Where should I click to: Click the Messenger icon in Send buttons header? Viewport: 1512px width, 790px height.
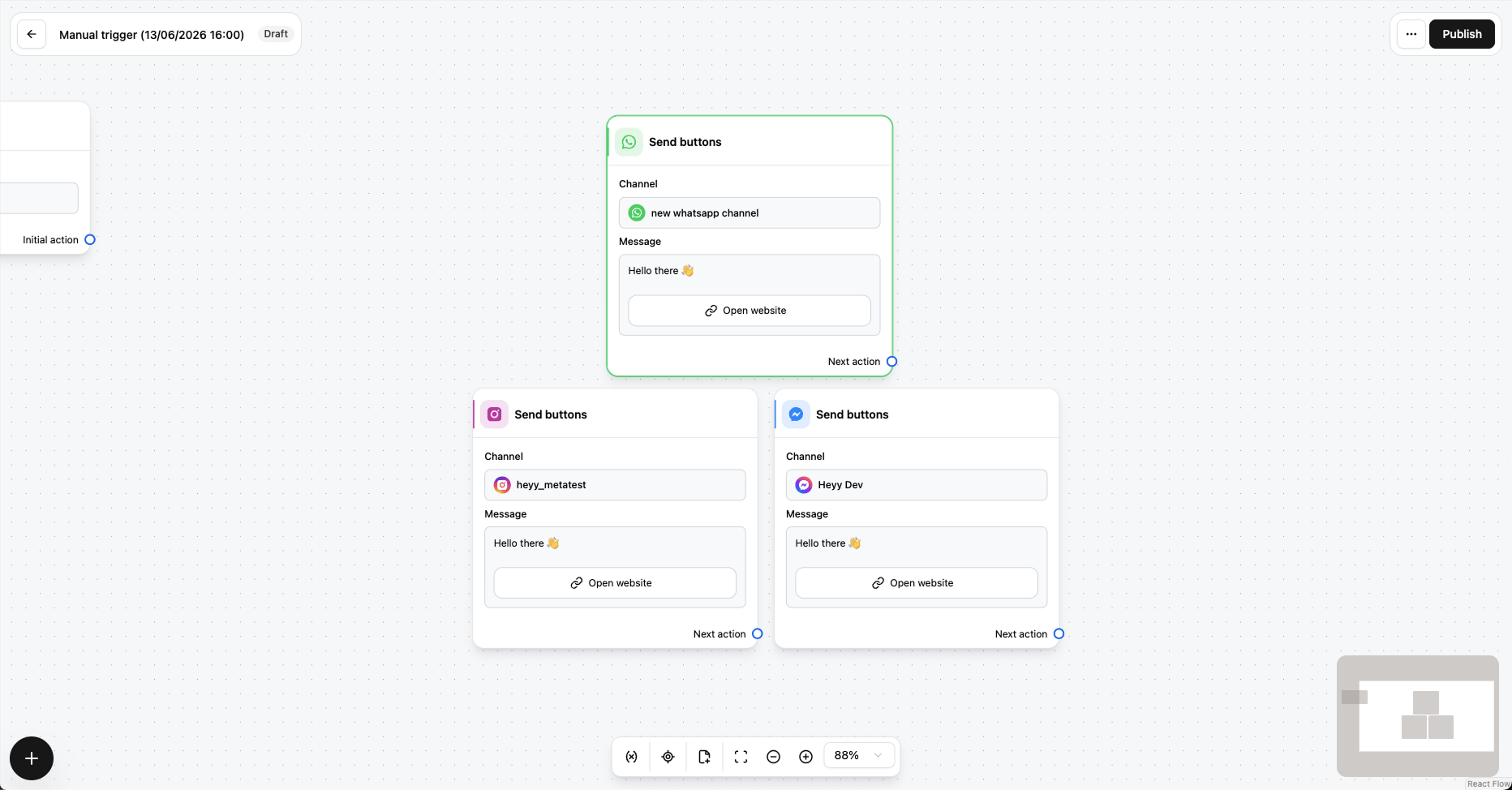[x=796, y=414]
